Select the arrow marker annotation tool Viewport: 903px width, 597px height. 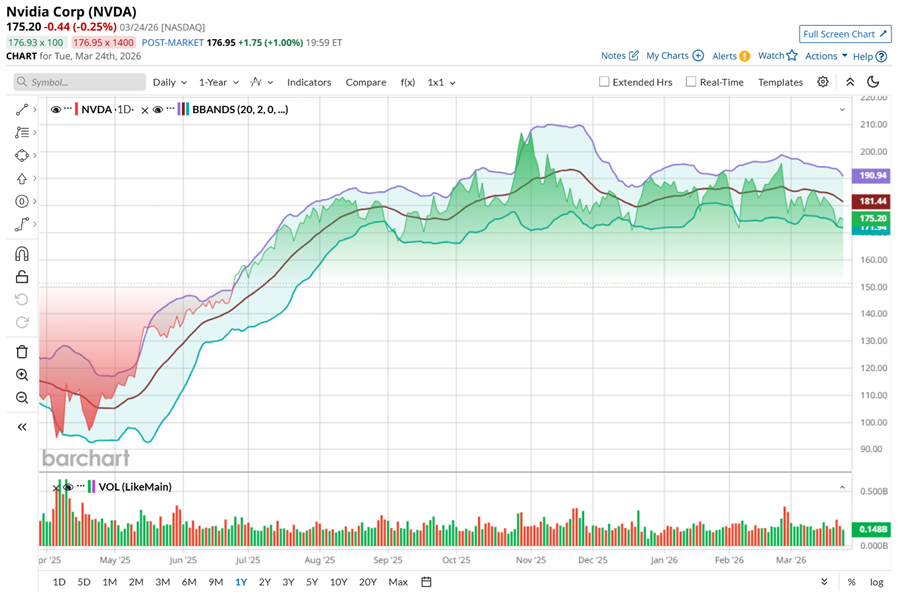22,178
